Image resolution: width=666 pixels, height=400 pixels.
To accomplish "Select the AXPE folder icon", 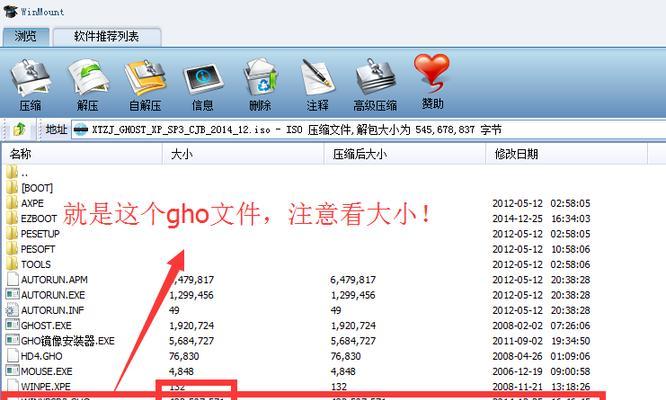I will (x=12, y=203).
